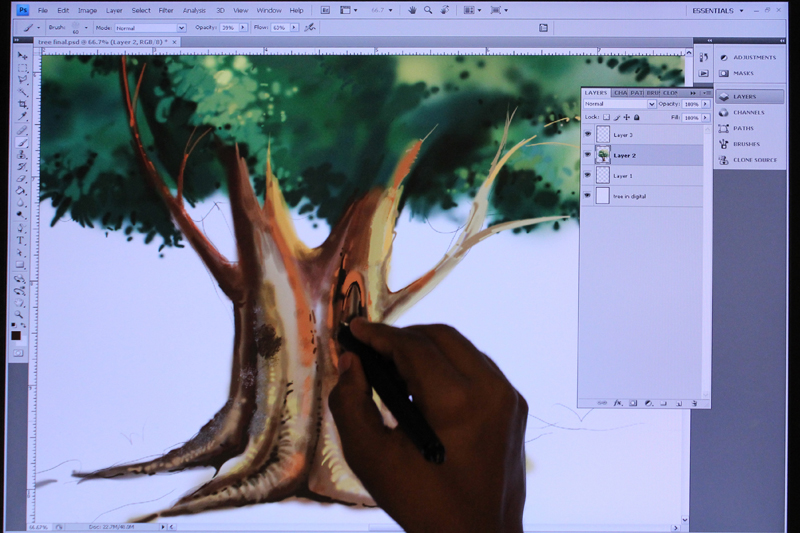The image size is (800, 533).
Task: Open the Layer menu
Action: coord(114,10)
